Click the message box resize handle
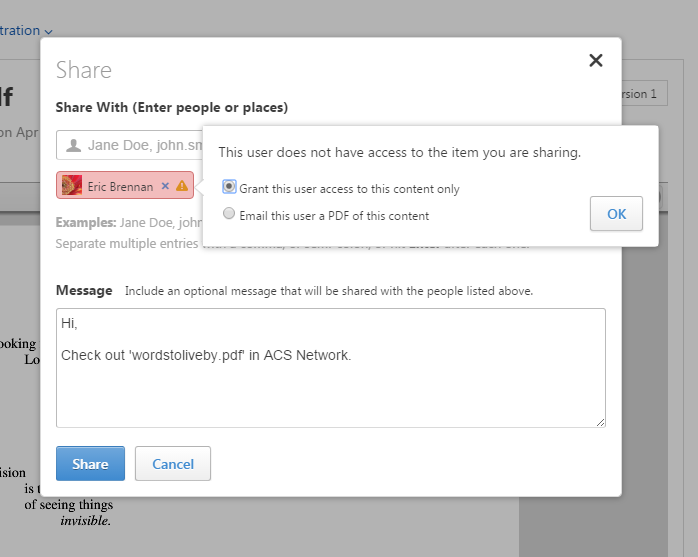Screen dimensions: 698x557 [x=600, y=422]
